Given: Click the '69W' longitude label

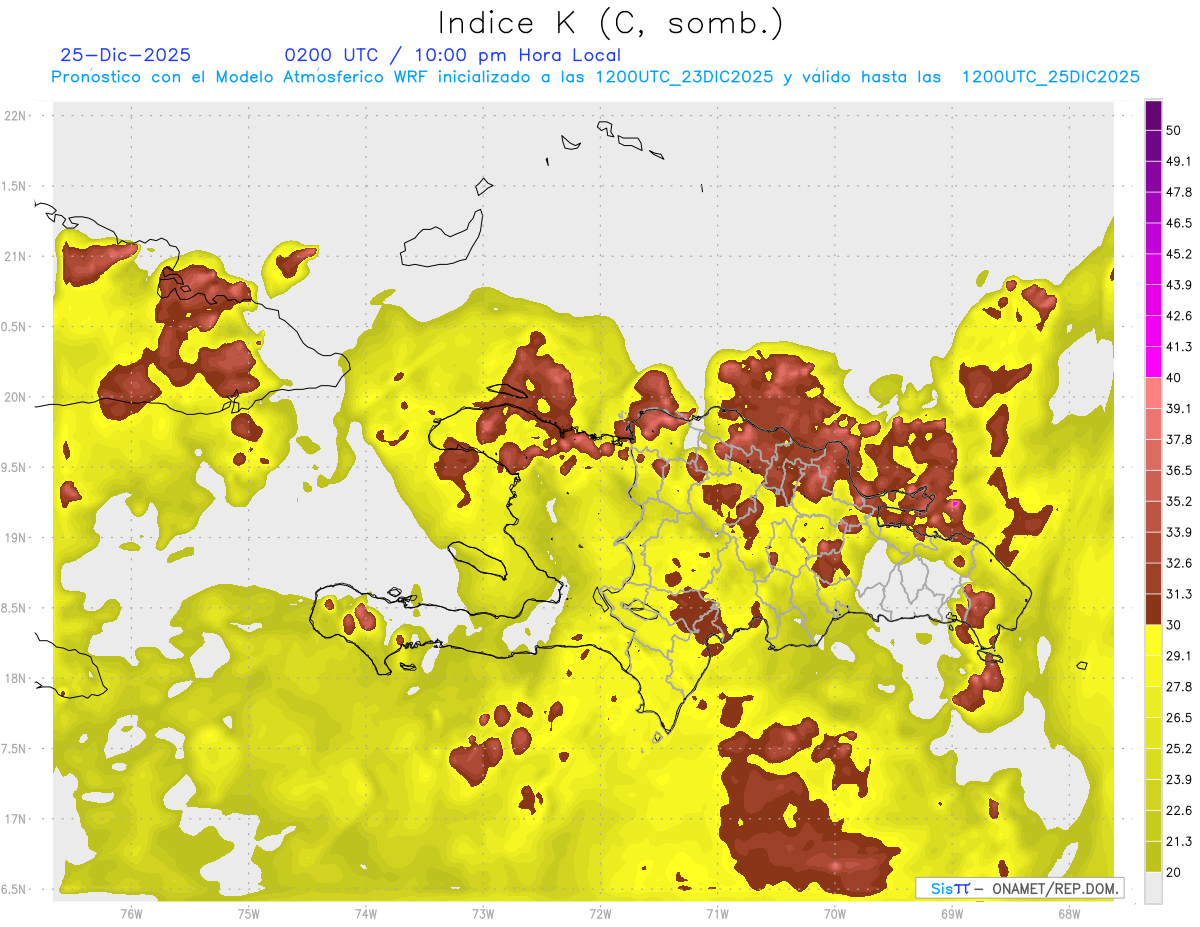Looking at the screenshot, I should click(952, 913).
